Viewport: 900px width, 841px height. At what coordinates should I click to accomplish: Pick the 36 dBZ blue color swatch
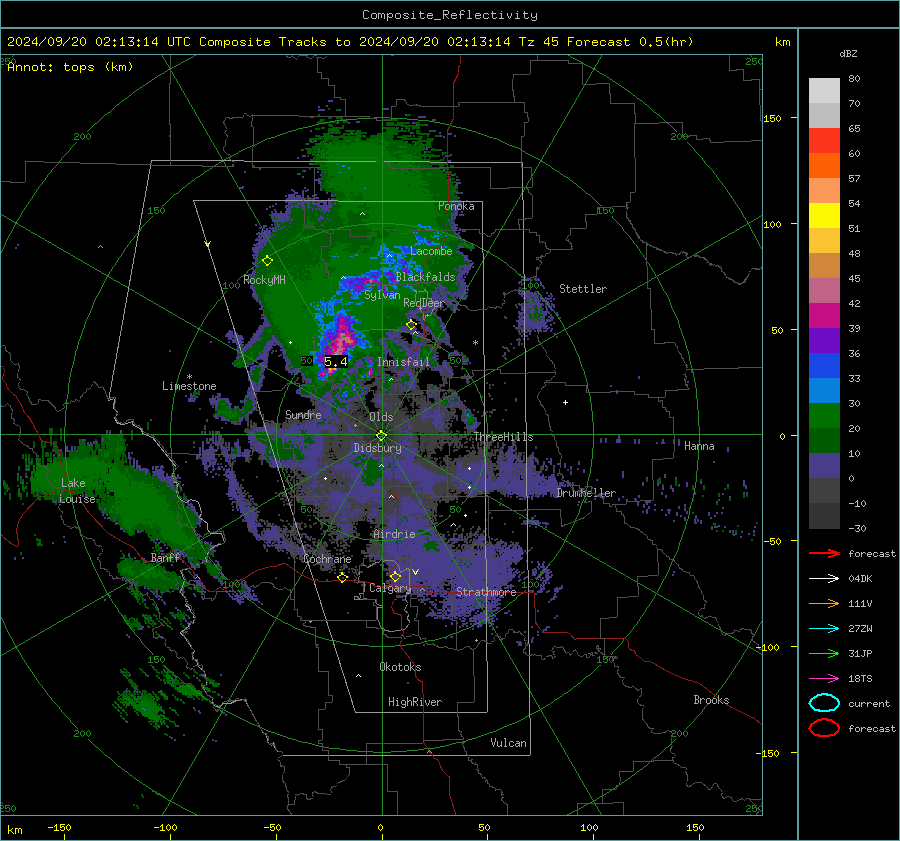[x=824, y=365]
